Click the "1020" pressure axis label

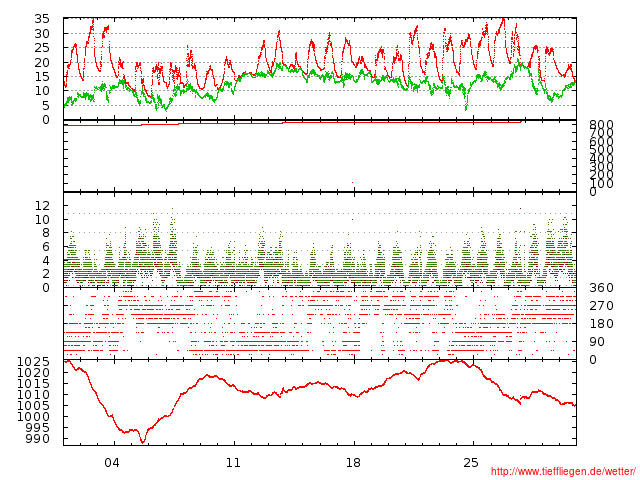[33, 373]
